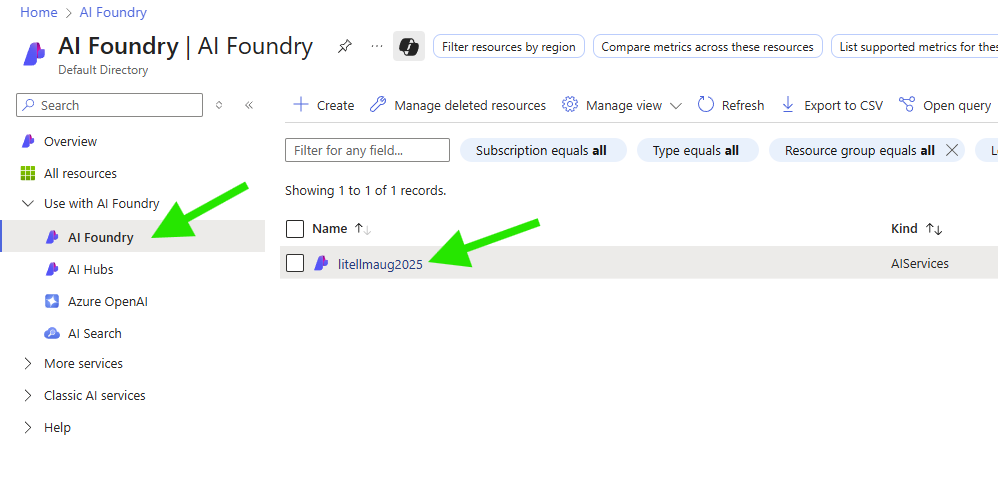Click the Overview sidebar icon
The image size is (998, 477).
[x=27, y=141]
